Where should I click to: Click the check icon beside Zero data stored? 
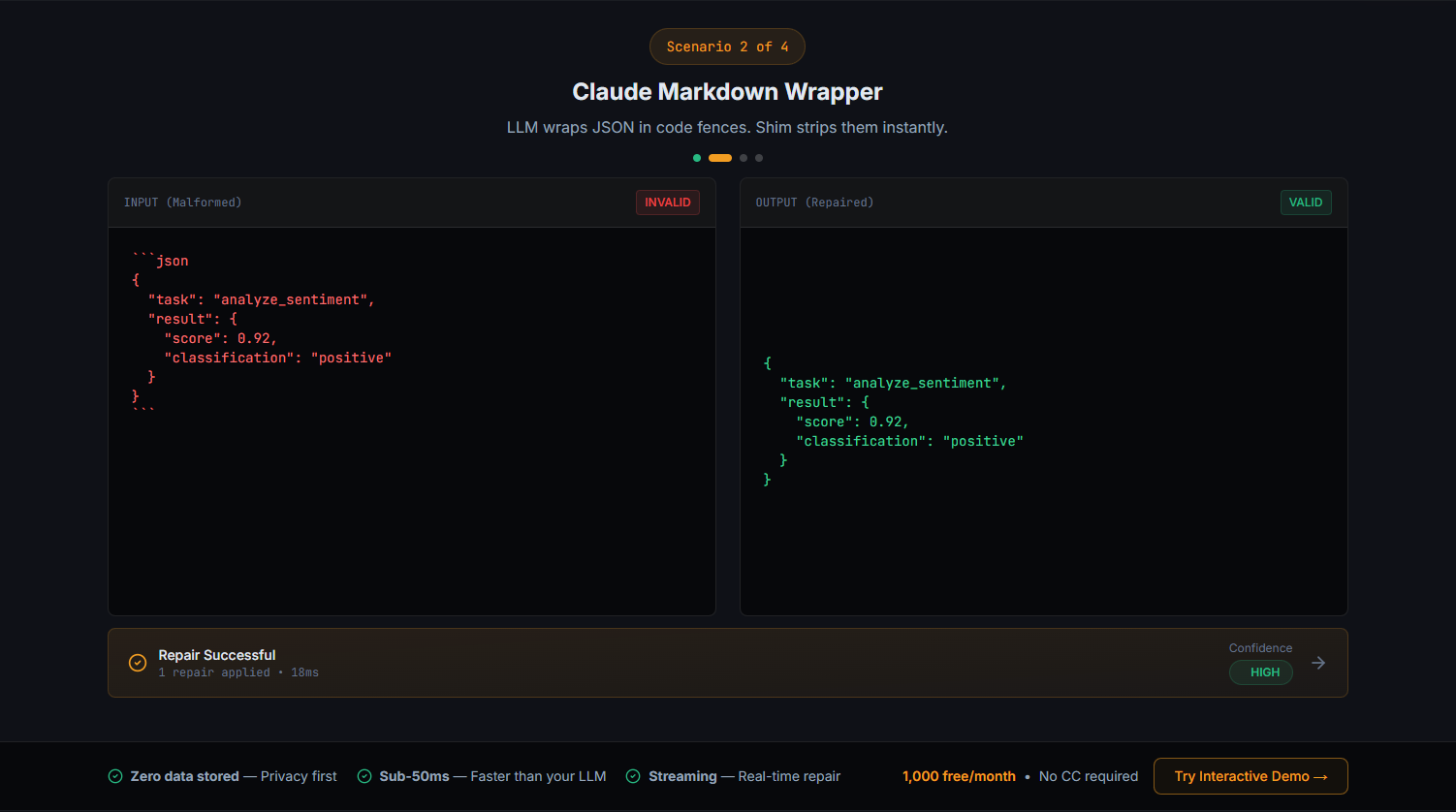(115, 776)
